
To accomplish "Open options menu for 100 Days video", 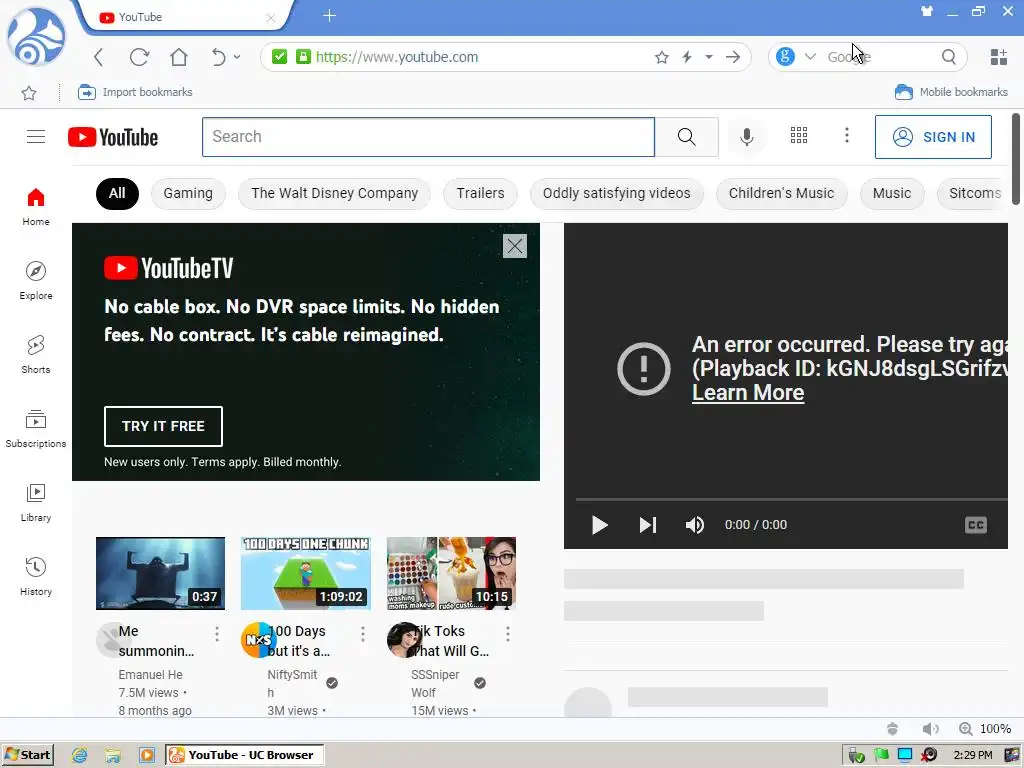I will click(x=362, y=633).
